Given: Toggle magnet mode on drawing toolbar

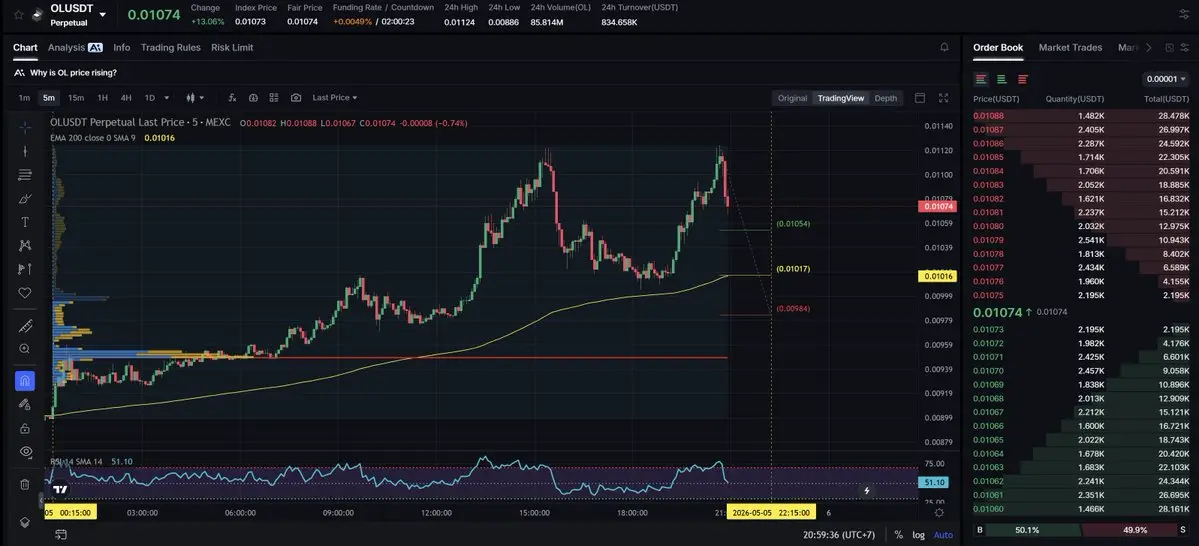Looking at the screenshot, I should pos(24,381).
